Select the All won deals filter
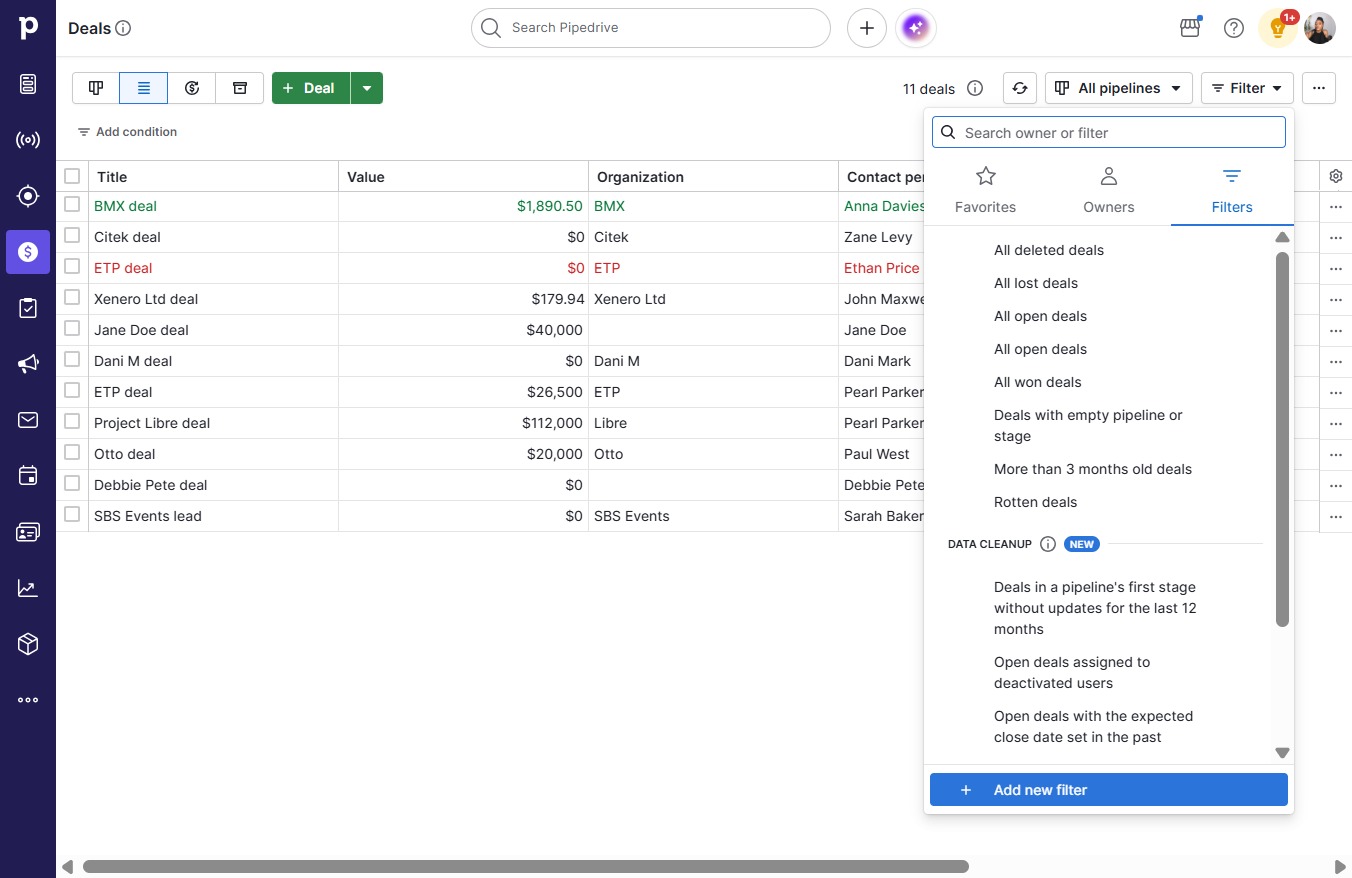The image size is (1352, 878). click(x=1038, y=382)
